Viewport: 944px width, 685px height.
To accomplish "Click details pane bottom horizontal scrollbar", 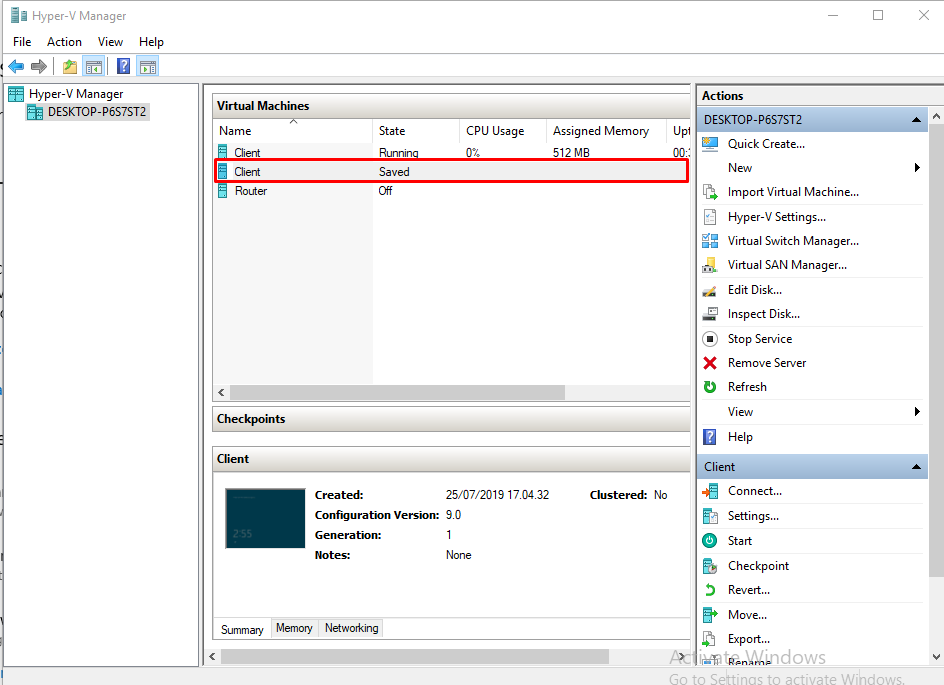I will (x=415, y=656).
